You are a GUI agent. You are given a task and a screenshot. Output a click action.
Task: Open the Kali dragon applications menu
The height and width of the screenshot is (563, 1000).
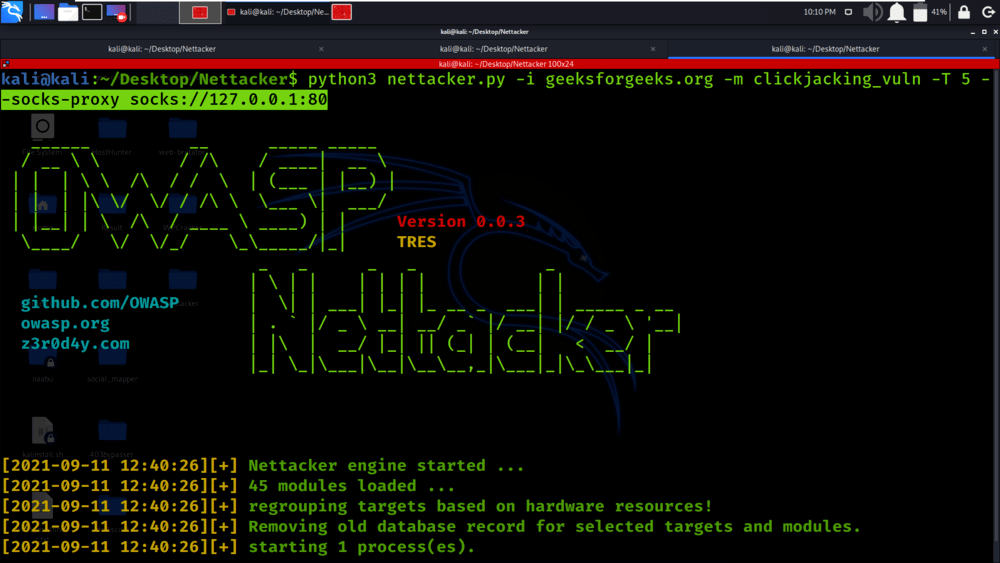pyautogui.click(x=12, y=11)
